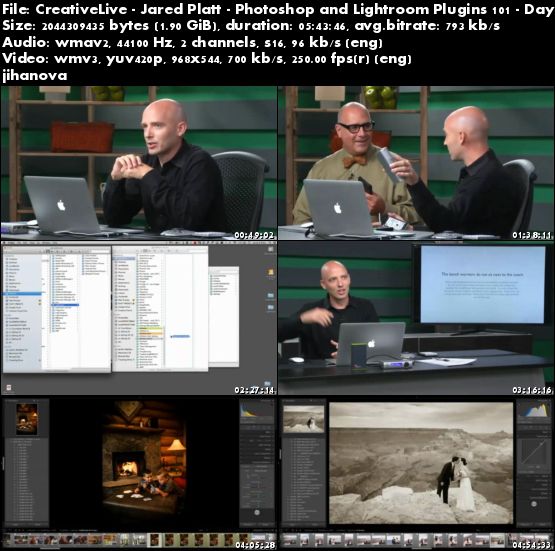Click the Navigator preview of wedding photo

[x=303, y=419]
